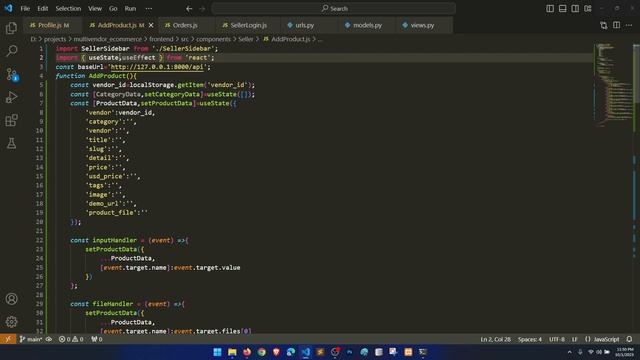Change indentation via 'Spaces: 4'

point(530,339)
